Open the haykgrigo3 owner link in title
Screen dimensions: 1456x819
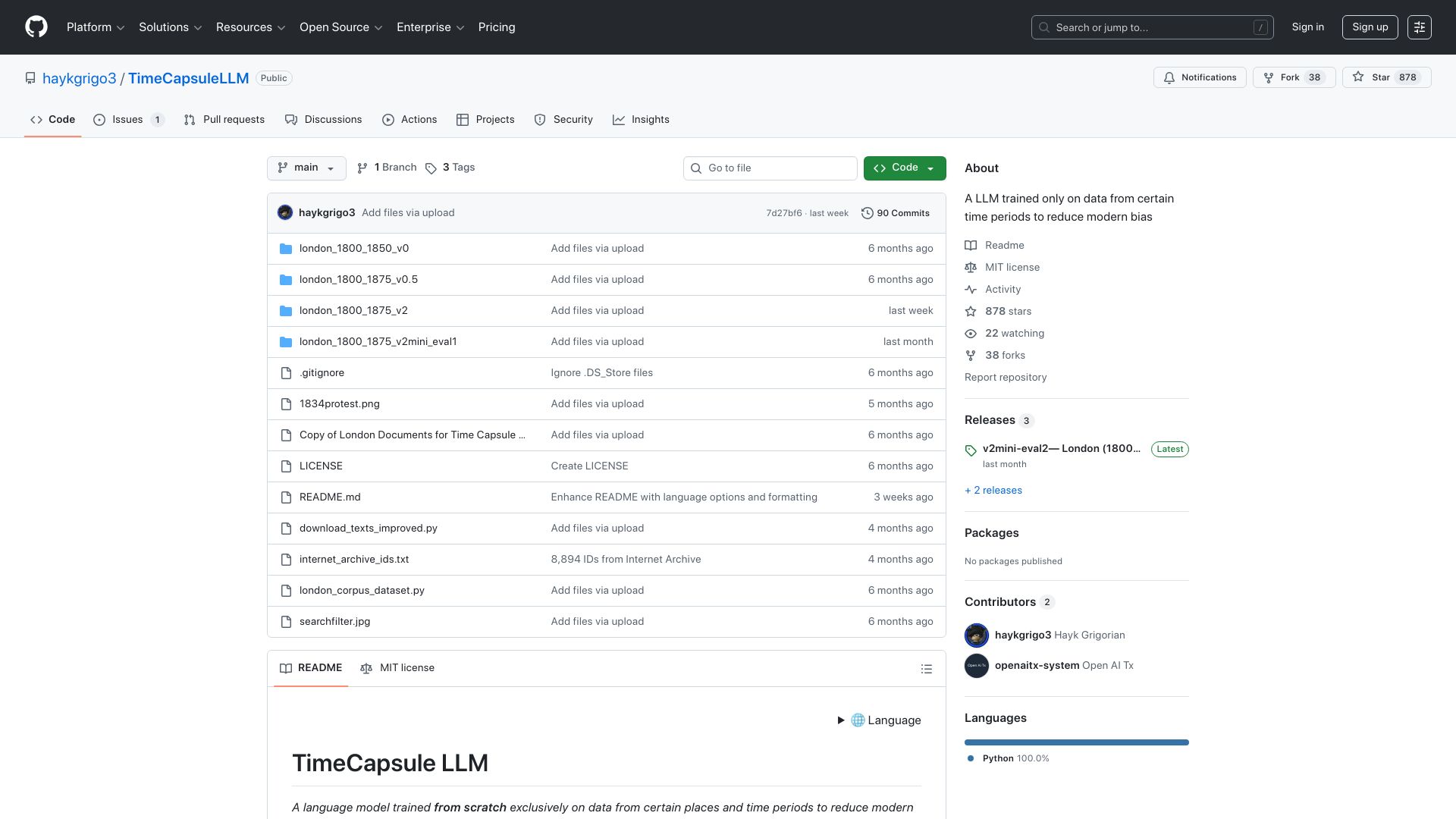80,78
